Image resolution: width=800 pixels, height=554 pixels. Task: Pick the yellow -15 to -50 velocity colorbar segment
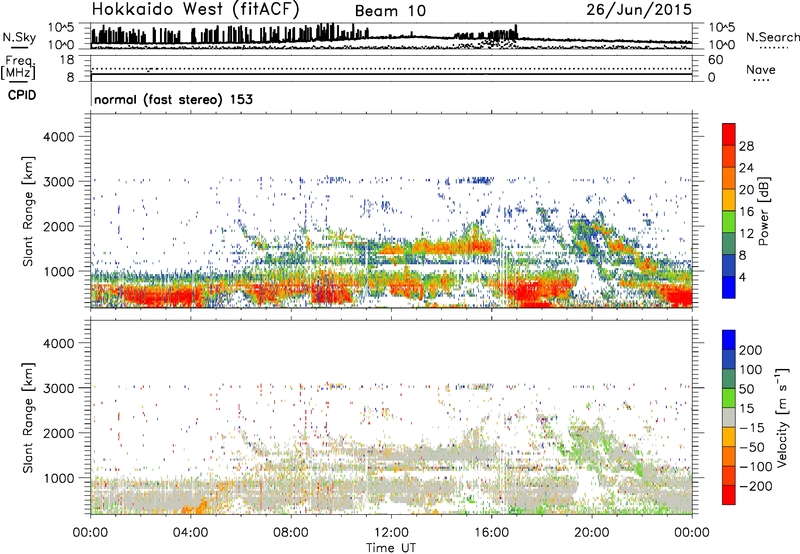[x=729, y=437]
